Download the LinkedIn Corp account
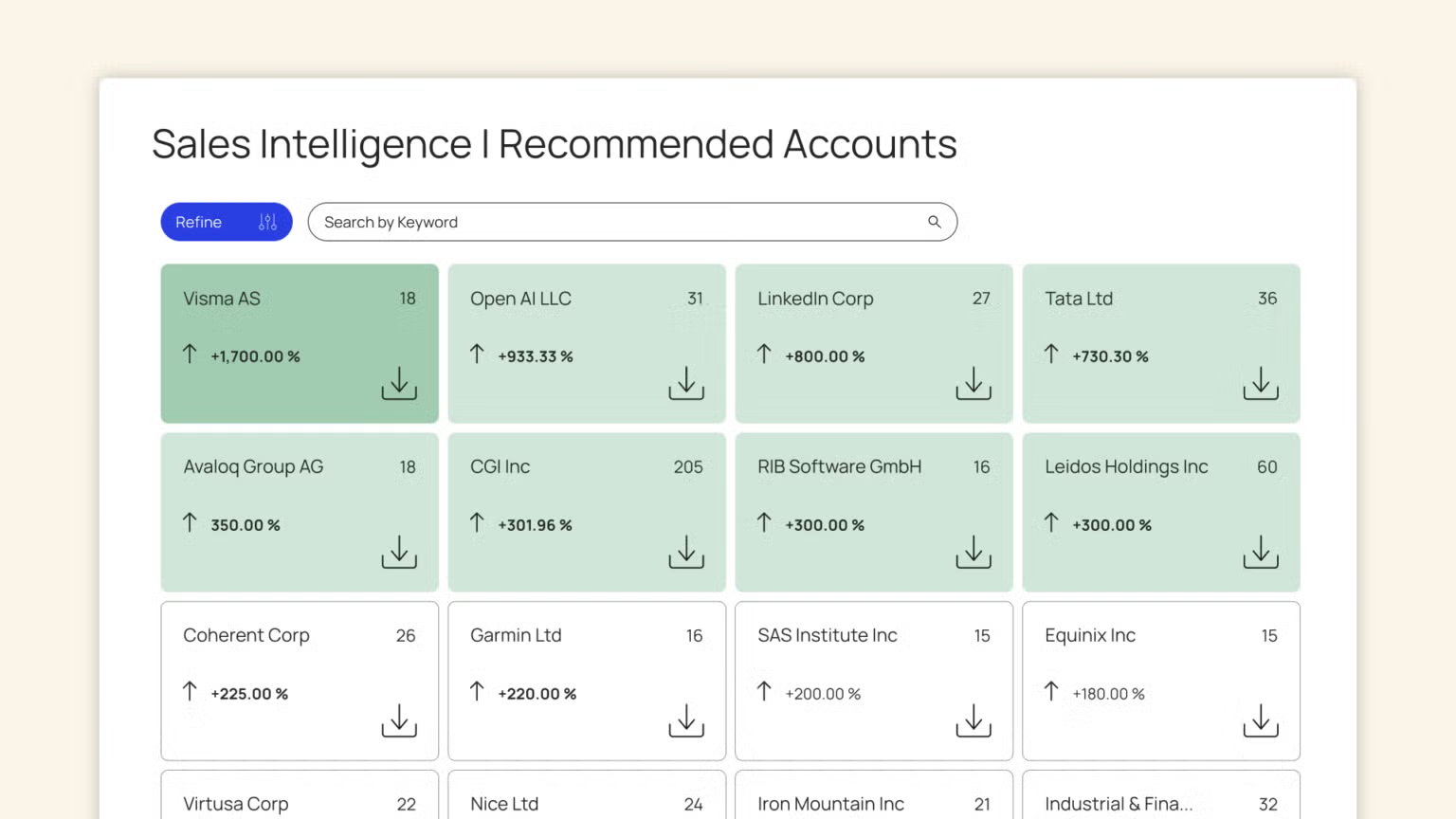Image resolution: width=1456 pixels, height=819 pixels. 974,383
